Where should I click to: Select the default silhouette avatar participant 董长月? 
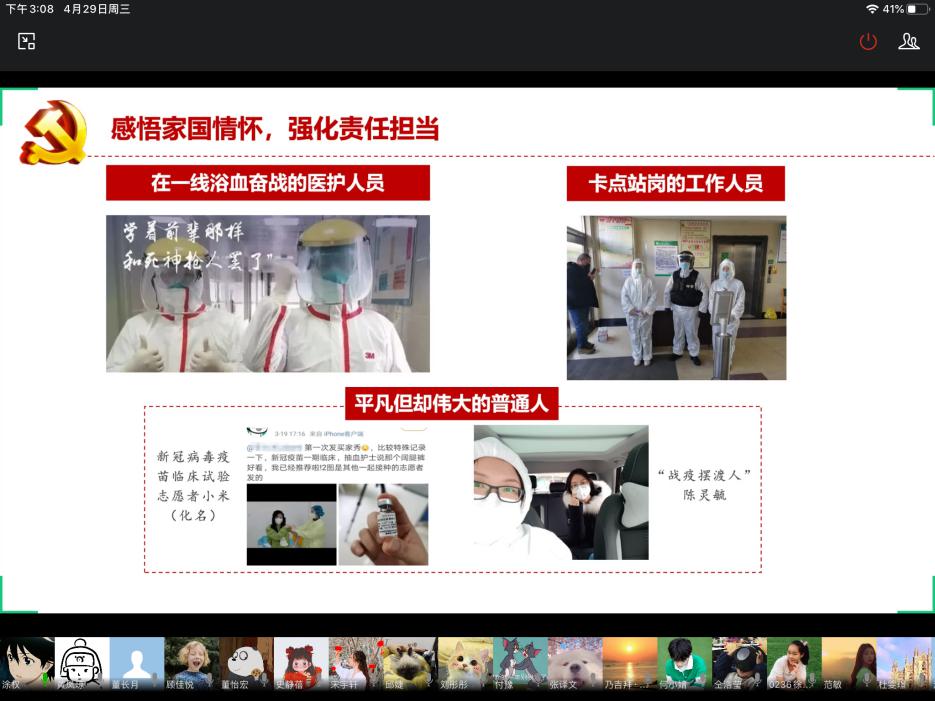[x=136, y=663]
